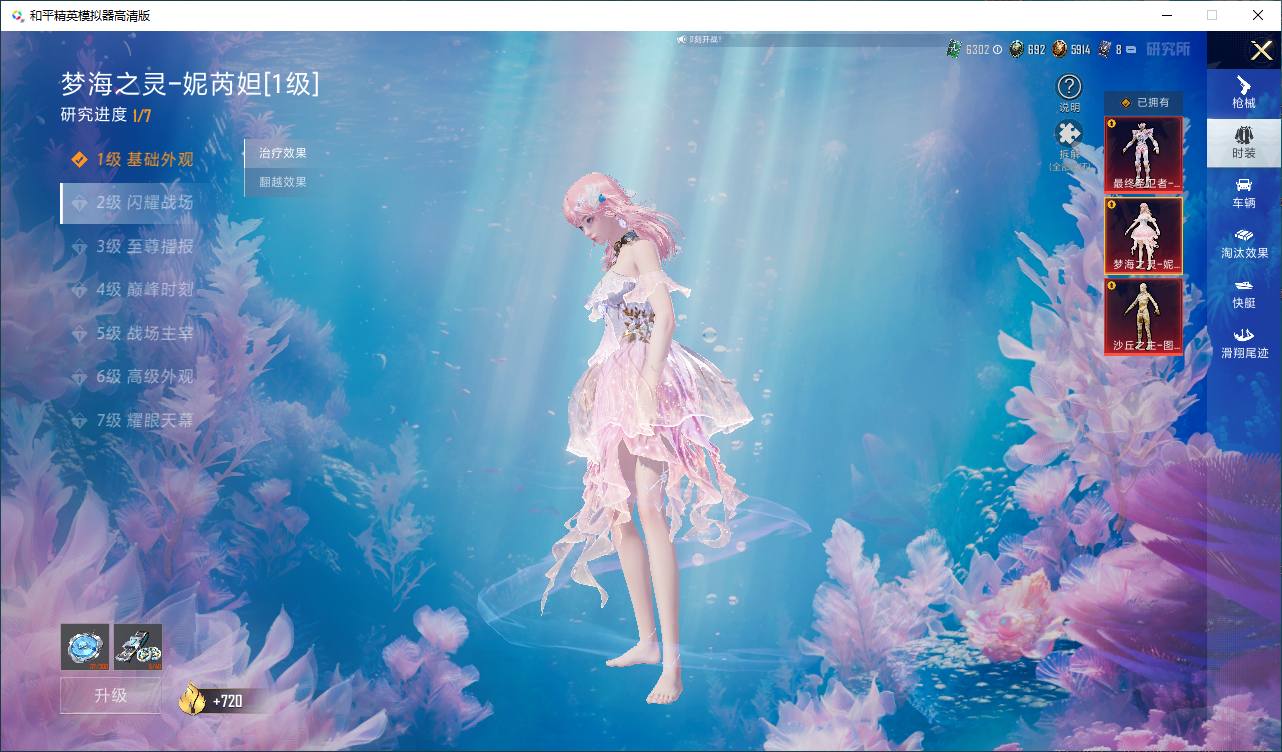This screenshot has height=752, width=1282.
Task: Select the 最终守卫者 outfit thumbnail
Action: (1143, 154)
